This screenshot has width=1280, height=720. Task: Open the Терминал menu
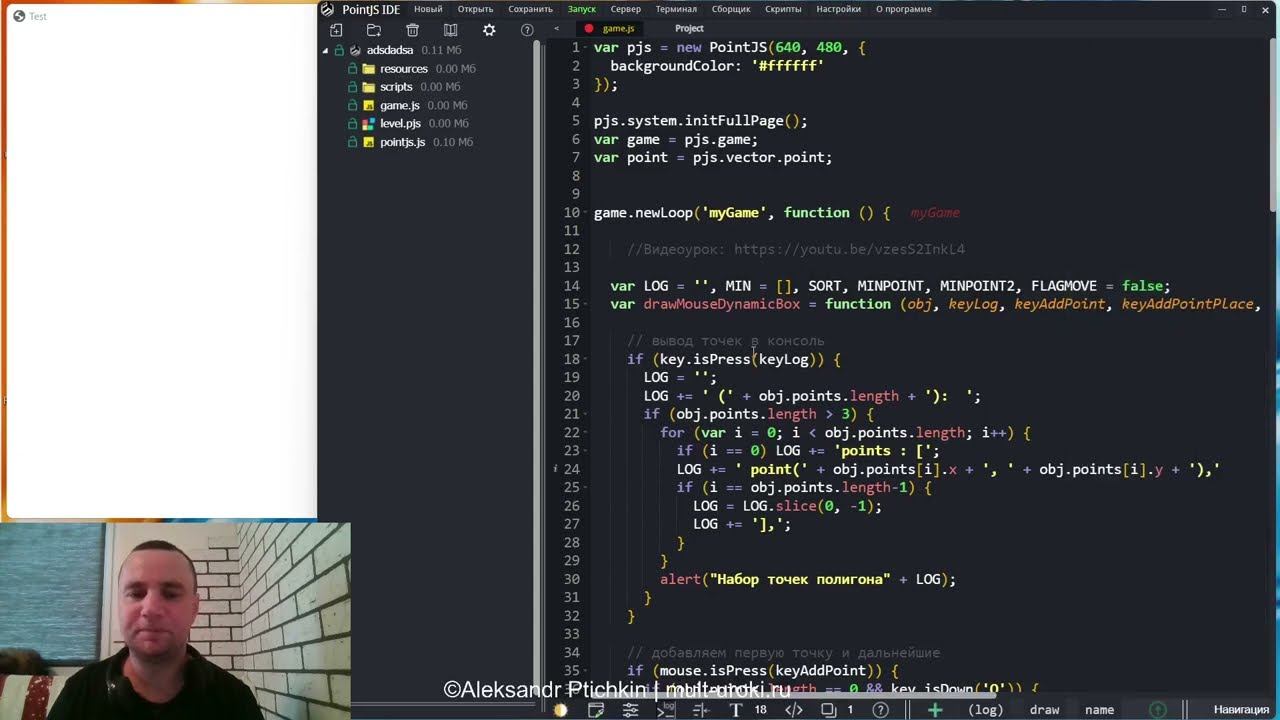click(x=676, y=9)
